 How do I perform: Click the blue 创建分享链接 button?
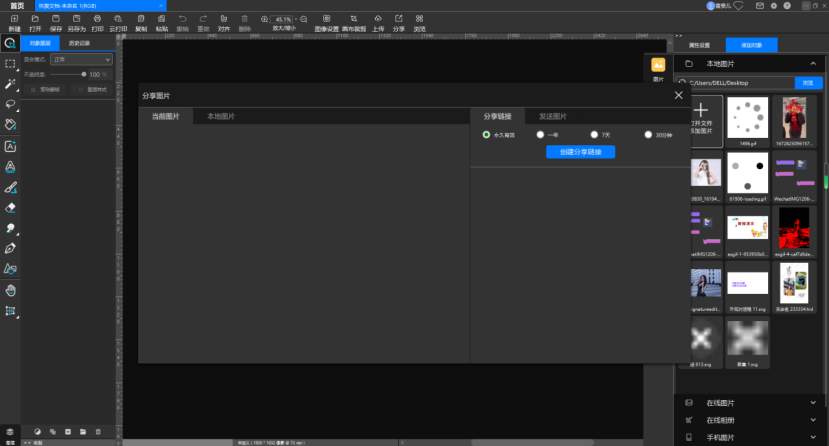click(x=581, y=152)
